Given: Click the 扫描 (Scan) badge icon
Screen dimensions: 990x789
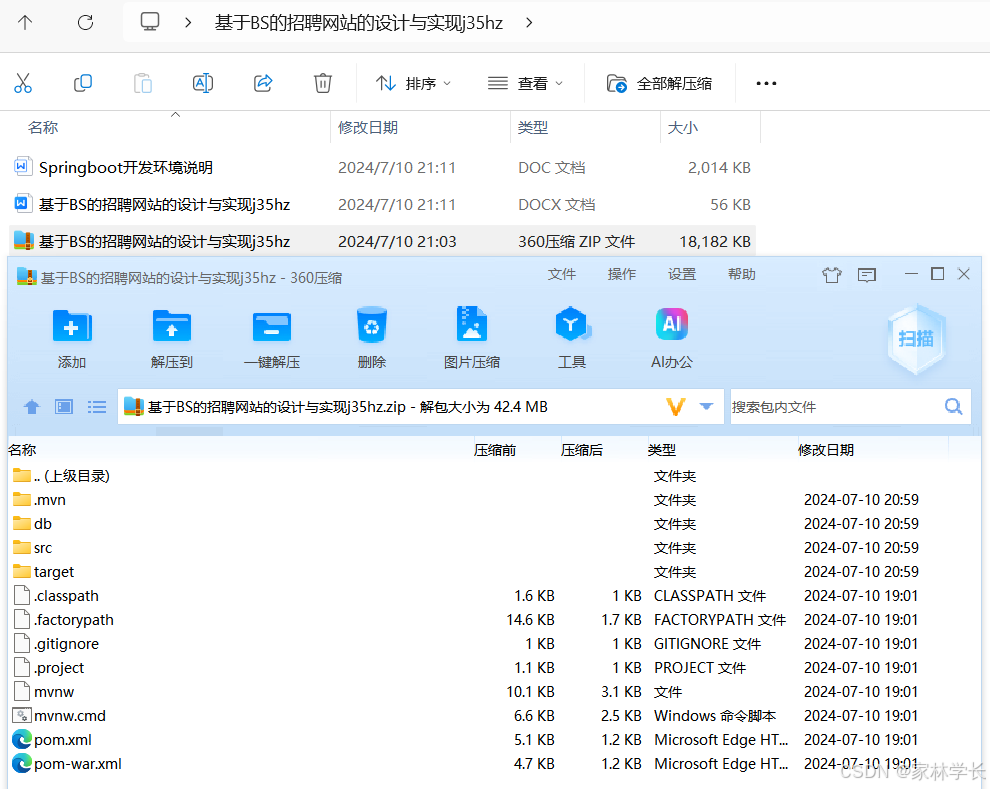Looking at the screenshot, I should coord(914,340).
